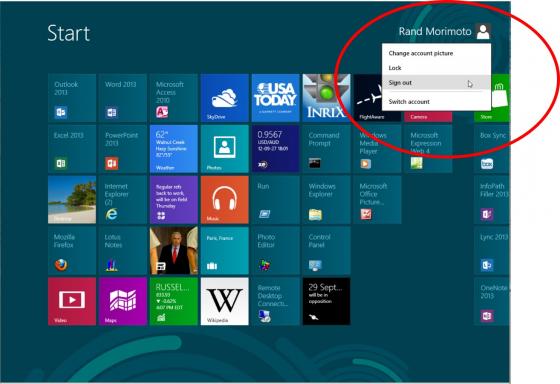Launch the Mozilla Firefox tile

72,250
